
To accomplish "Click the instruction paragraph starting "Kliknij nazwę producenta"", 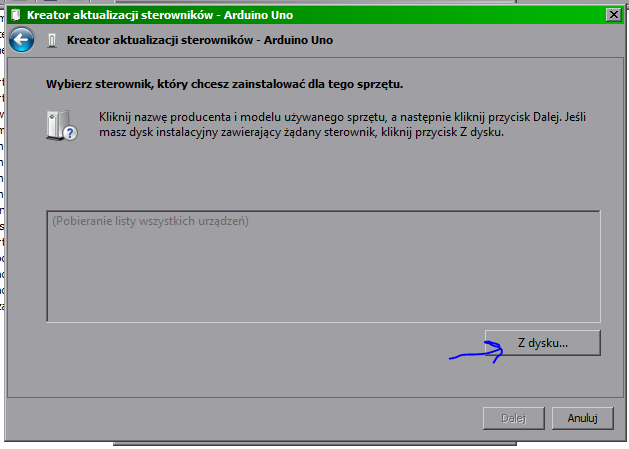I will [340, 118].
